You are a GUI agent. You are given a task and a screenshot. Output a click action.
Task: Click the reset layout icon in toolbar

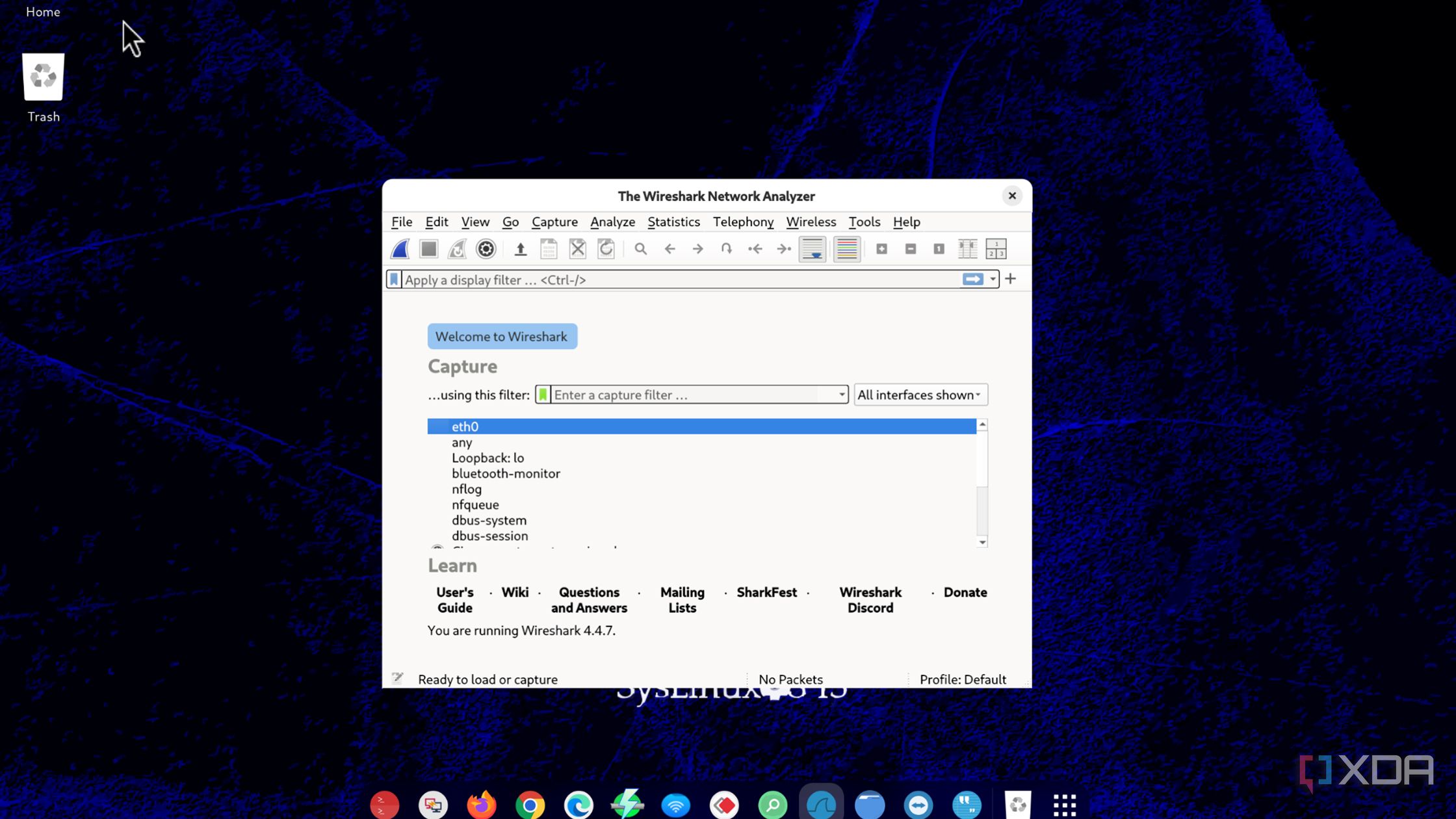(x=996, y=249)
